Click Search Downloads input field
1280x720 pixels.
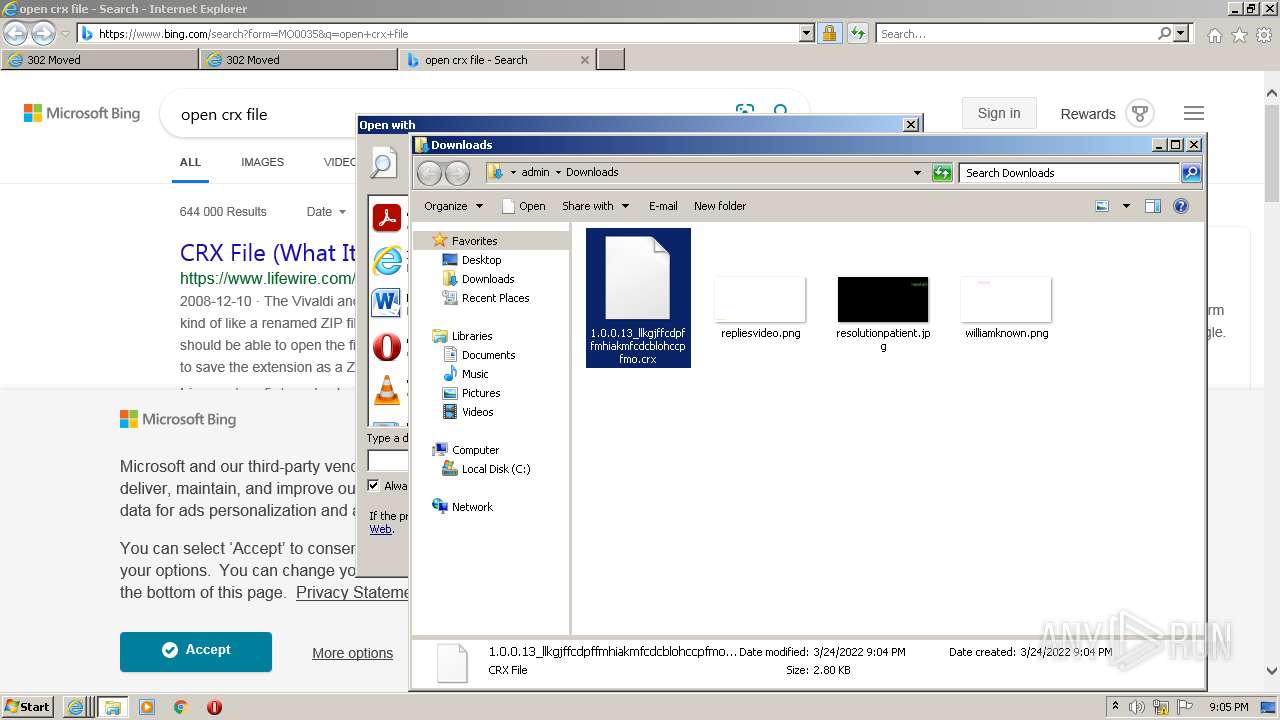1069,173
